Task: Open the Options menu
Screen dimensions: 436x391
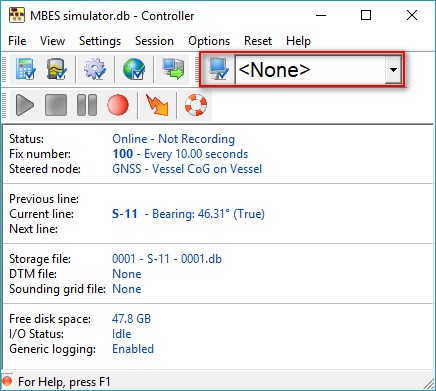Action: pos(209,41)
